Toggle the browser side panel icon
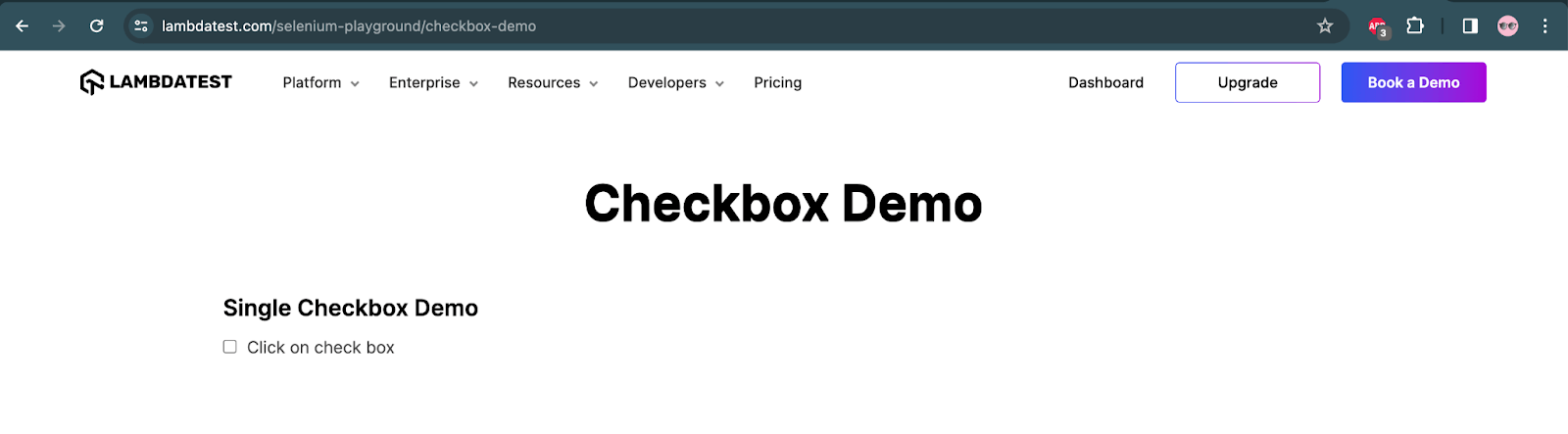This screenshot has width=1568, height=434. click(x=1470, y=26)
